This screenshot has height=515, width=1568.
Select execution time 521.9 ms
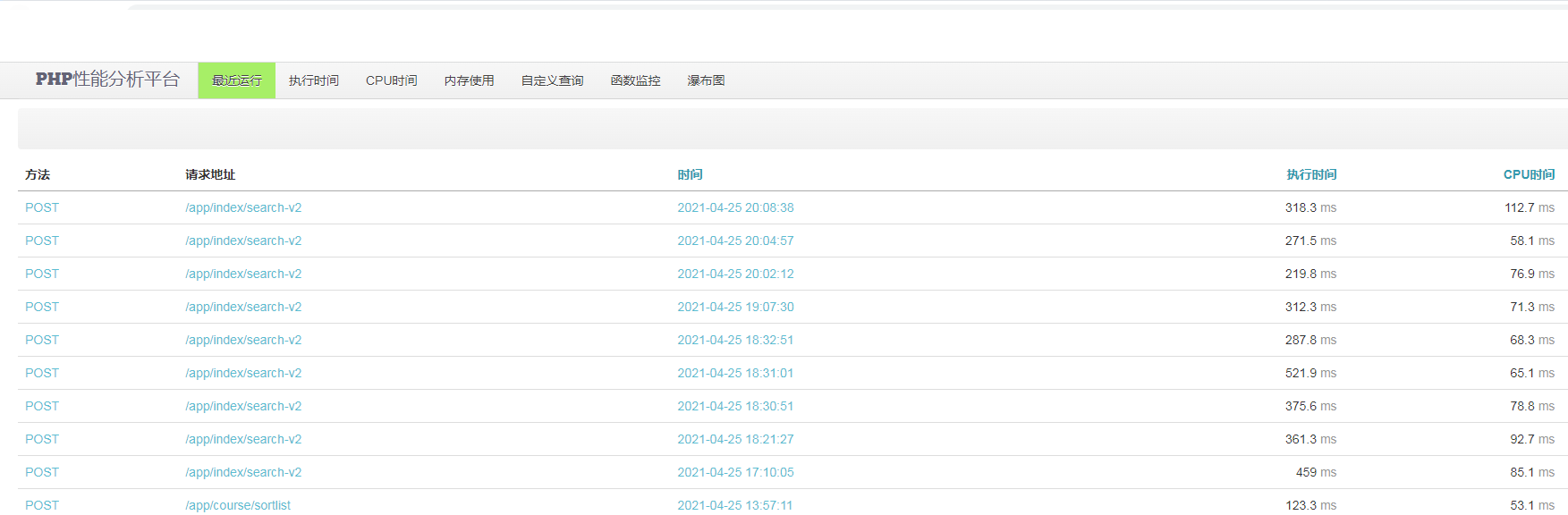pyautogui.click(x=1311, y=373)
